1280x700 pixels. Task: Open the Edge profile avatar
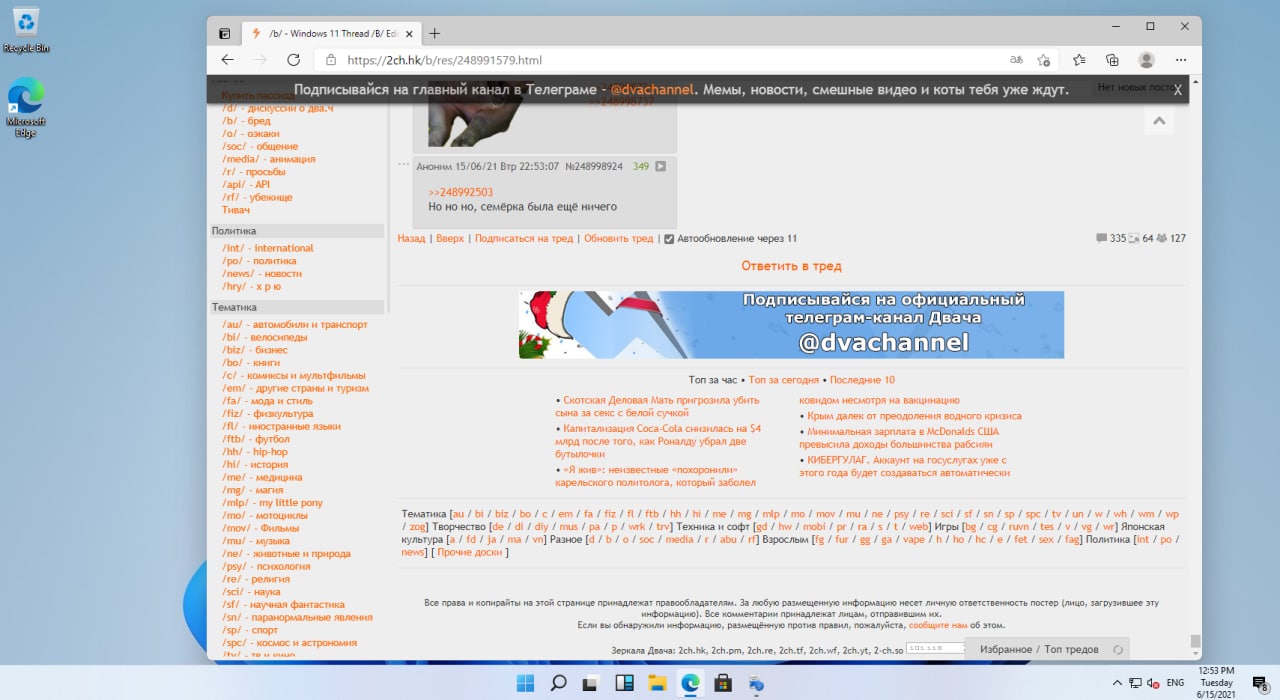[1146, 60]
